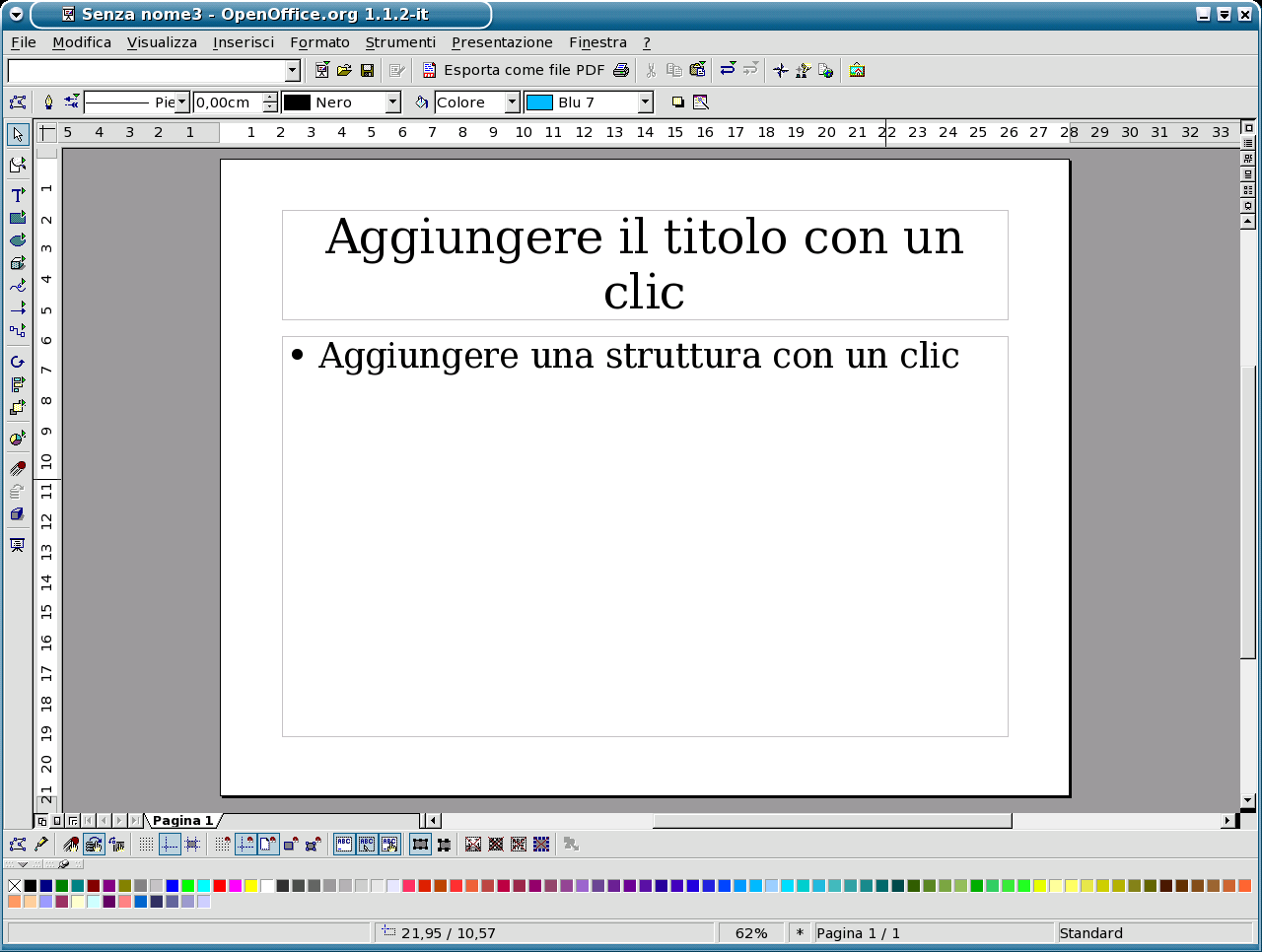Image resolution: width=1262 pixels, height=952 pixels.
Task: Click Esporta come file PDF button
Action: [513, 70]
